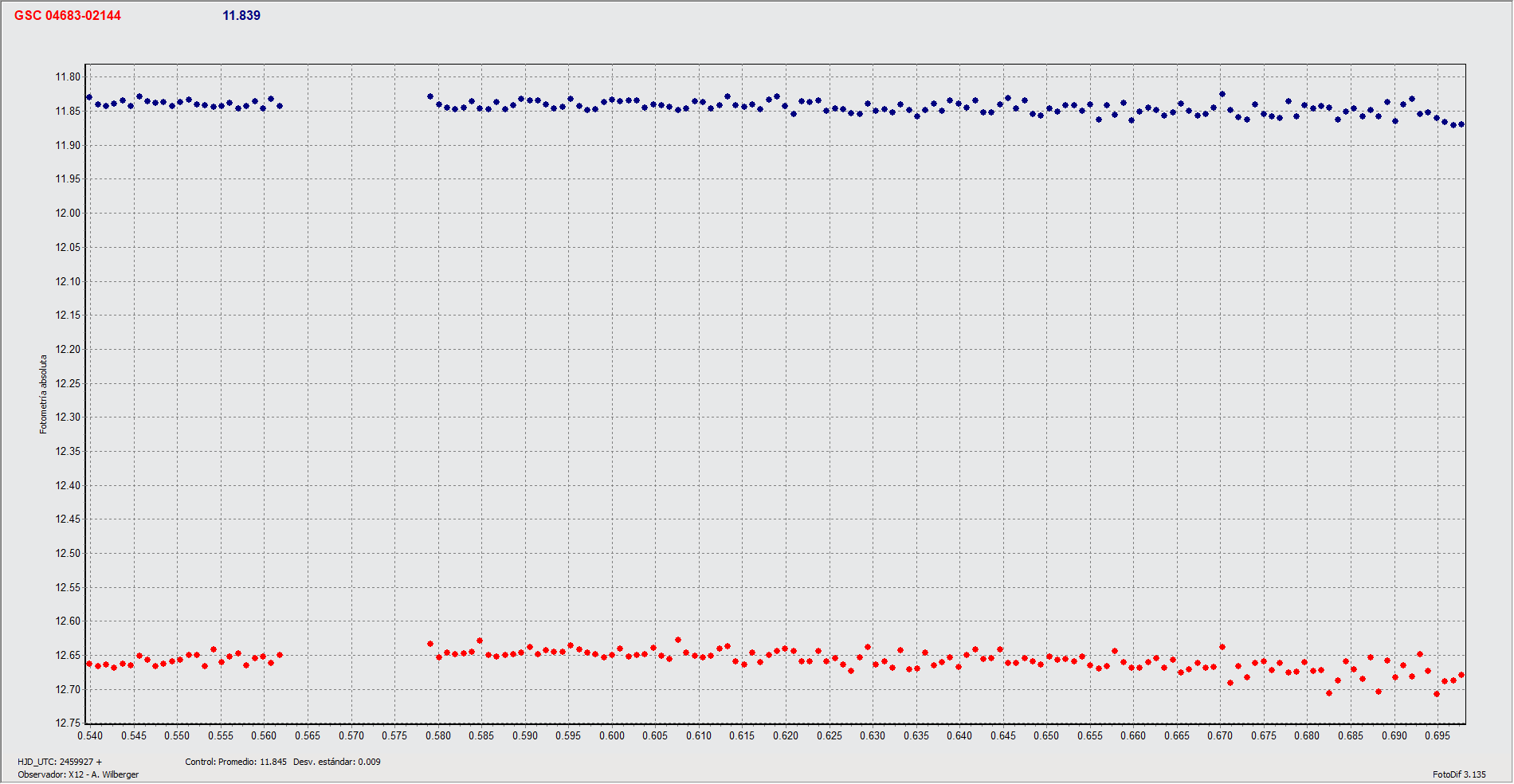Screen dimensions: 1514x784
Task: Click the Control Promedio 11.845 text
Action: point(236,762)
